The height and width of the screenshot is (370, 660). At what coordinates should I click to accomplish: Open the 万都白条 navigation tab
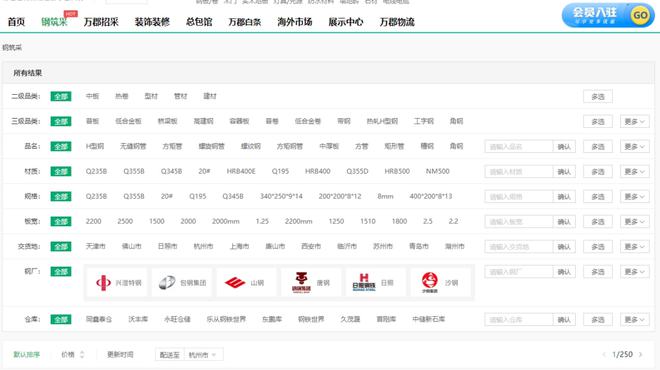point(245,22)
